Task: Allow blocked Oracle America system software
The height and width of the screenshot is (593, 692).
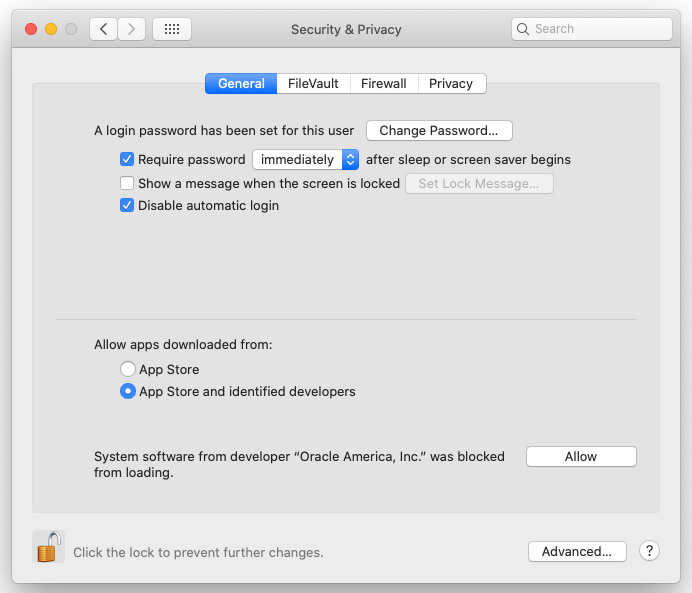Action: point(581,456)
